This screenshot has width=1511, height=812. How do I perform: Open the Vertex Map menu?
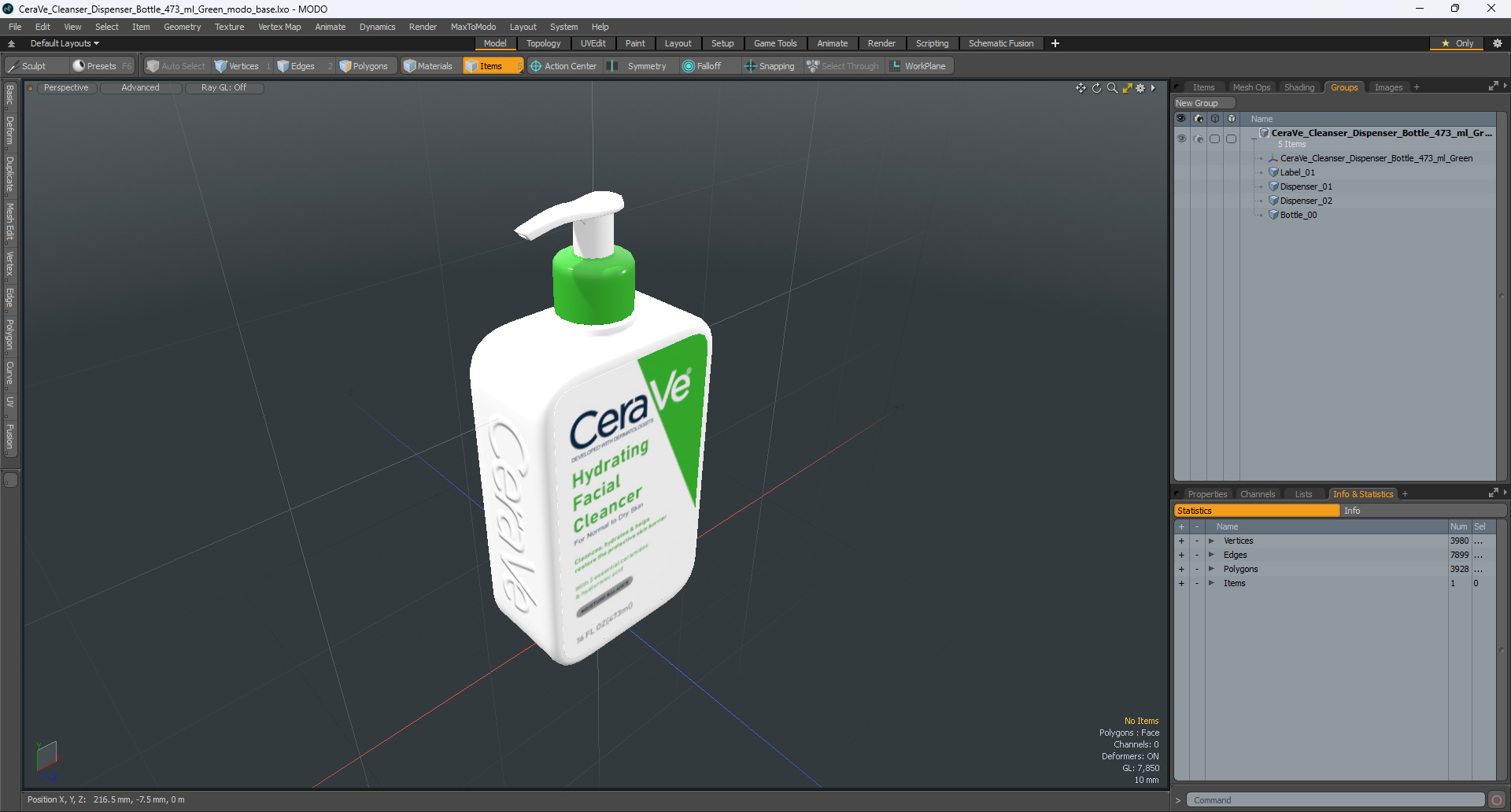click(x=279, y=27)
